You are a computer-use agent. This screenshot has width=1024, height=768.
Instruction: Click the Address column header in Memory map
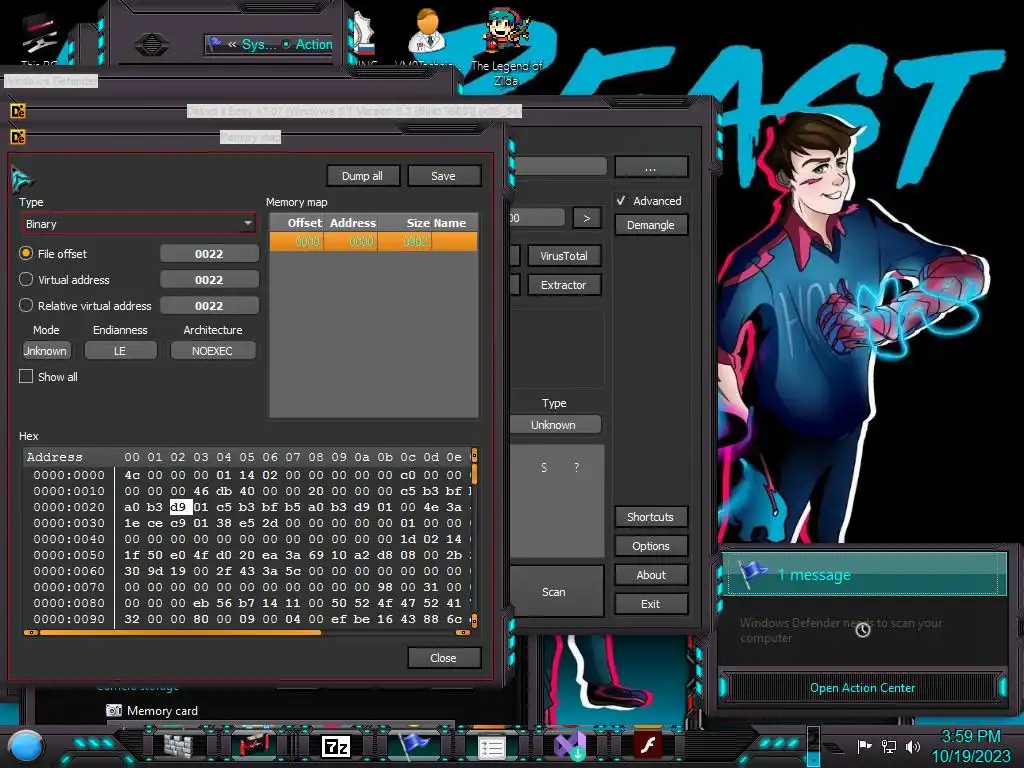tap(353, 223)
